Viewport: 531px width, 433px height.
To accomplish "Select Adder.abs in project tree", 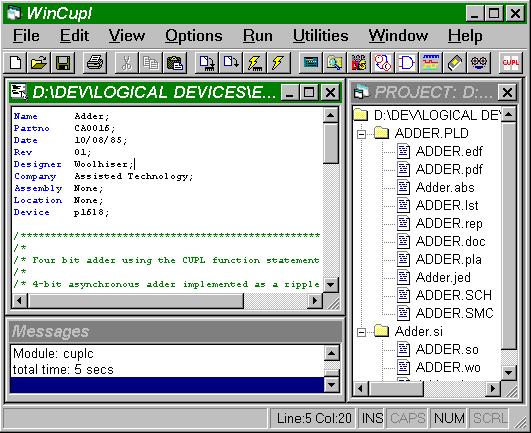I will coord(445,187).
